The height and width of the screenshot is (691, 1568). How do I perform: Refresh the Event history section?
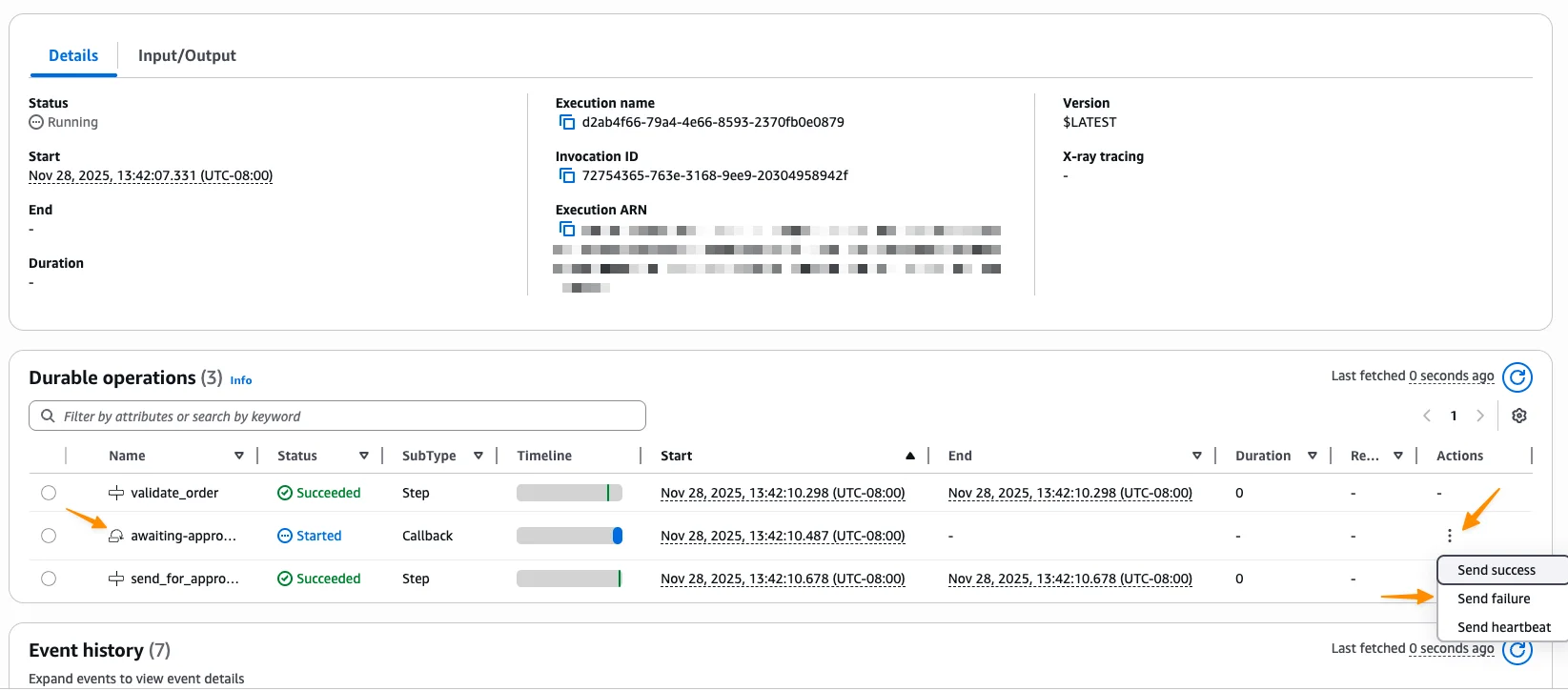click(x=1517, y=650)
